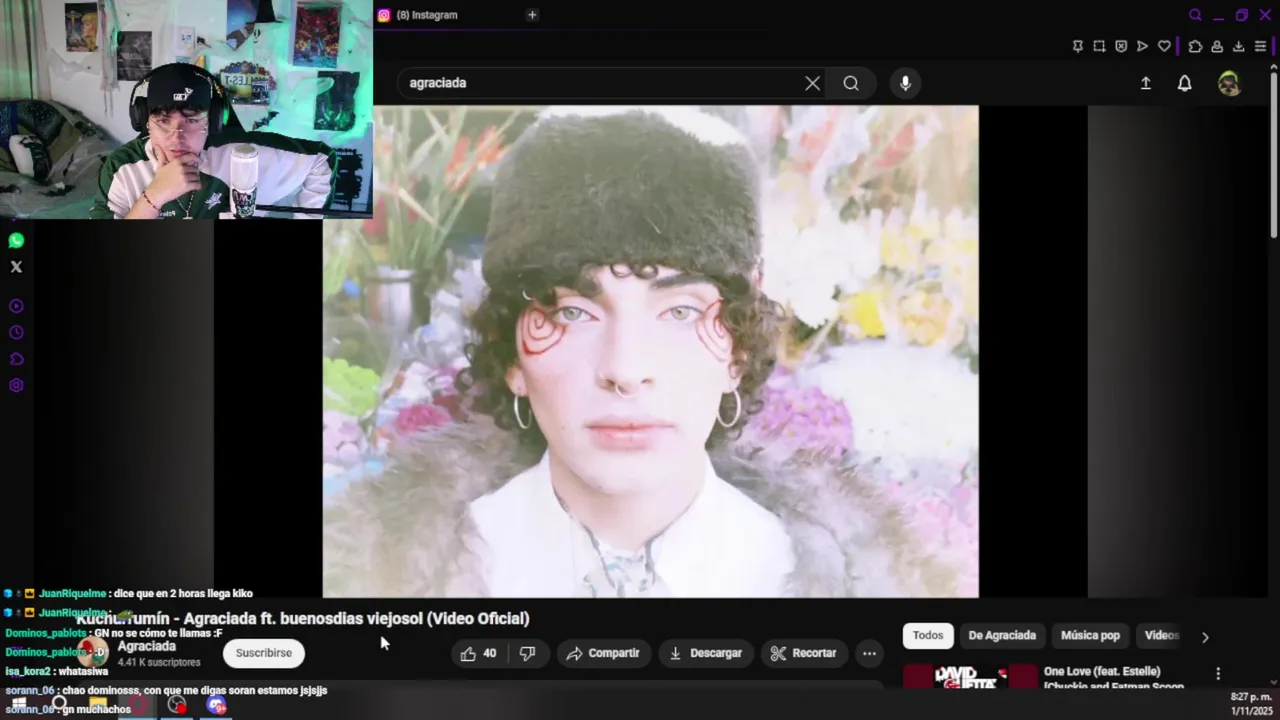This screenshot has height=720, width=1280.
Task: Click the video title Agraciada ft. buenosdias viejosol
Action: point(303,619)
